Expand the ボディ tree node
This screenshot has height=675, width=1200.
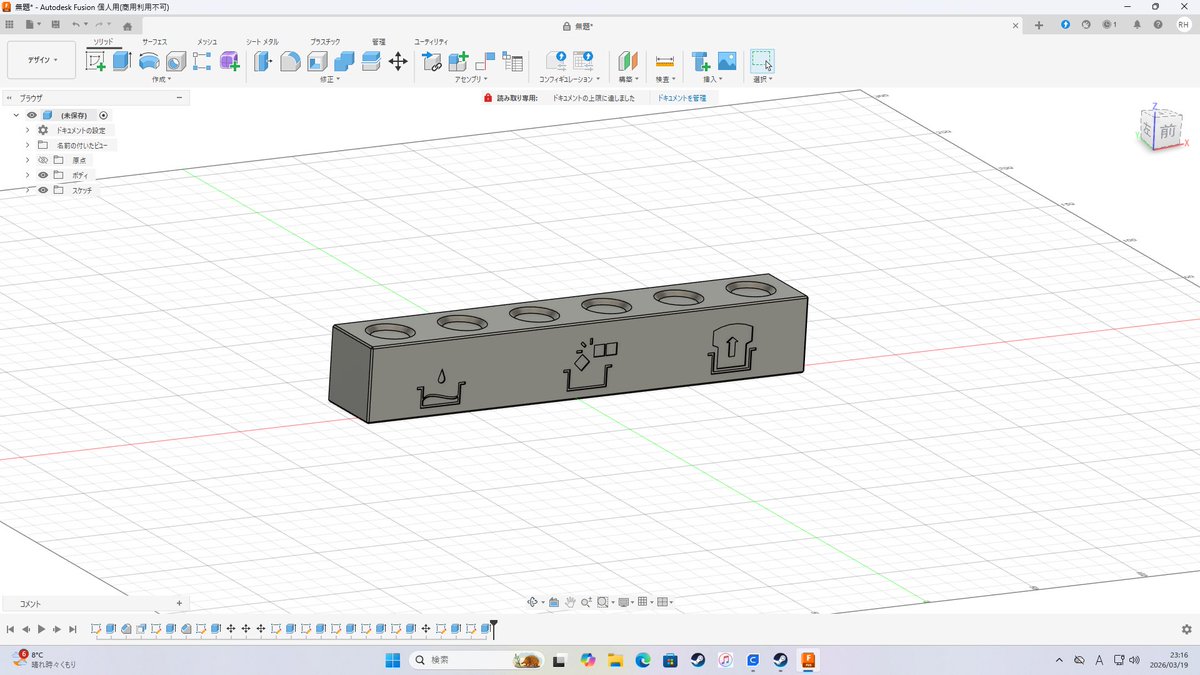28,175
